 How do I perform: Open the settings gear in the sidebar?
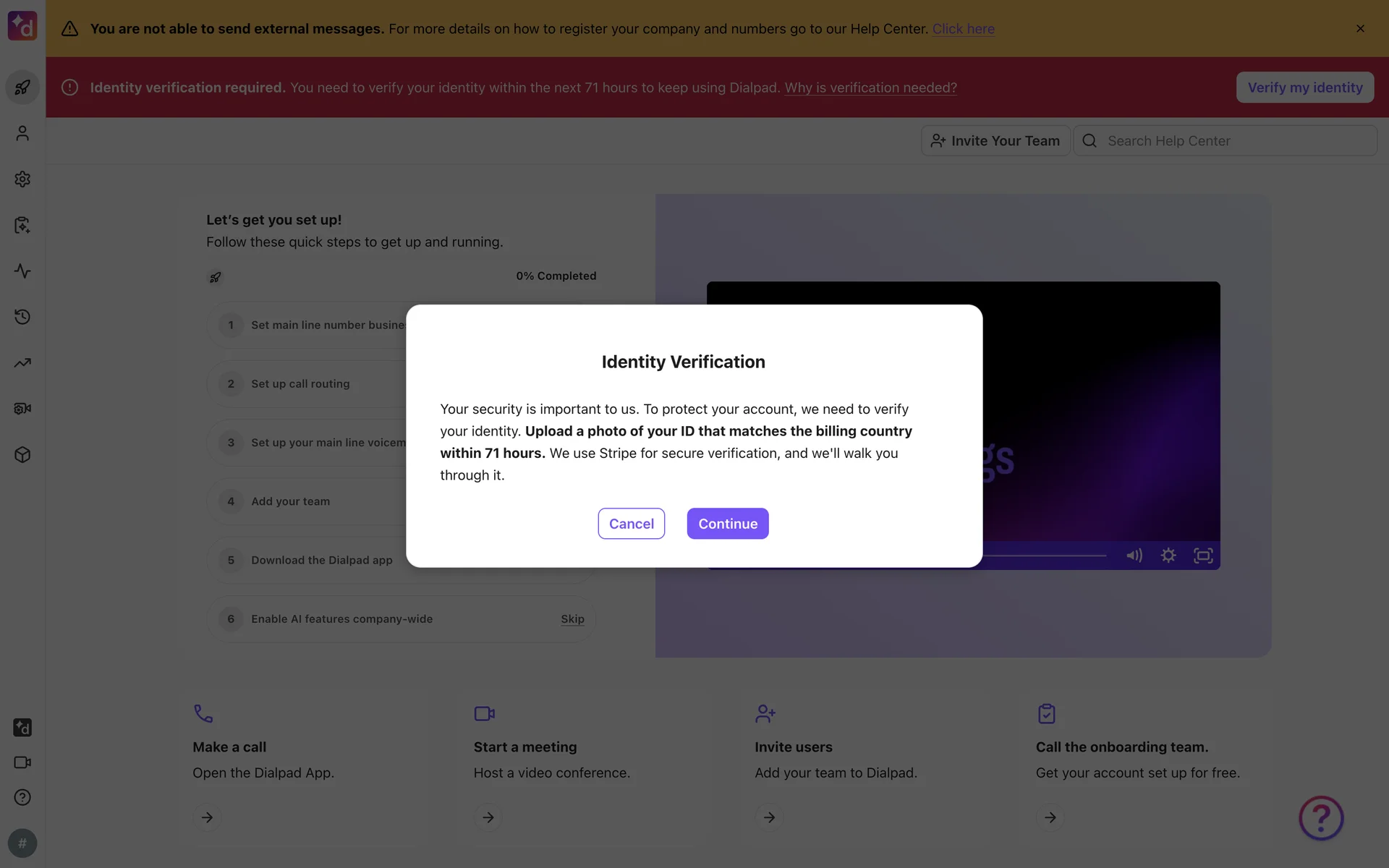[x=22, y=179]
